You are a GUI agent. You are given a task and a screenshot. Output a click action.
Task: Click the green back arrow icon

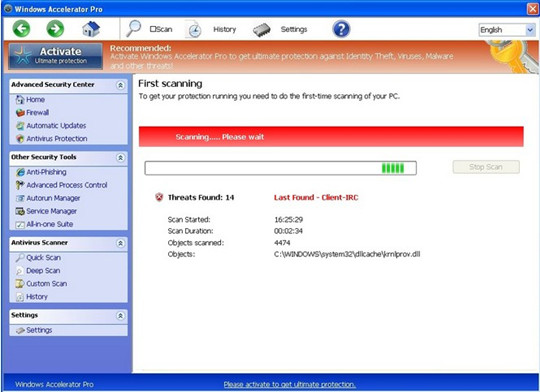(x=21, y=29)
